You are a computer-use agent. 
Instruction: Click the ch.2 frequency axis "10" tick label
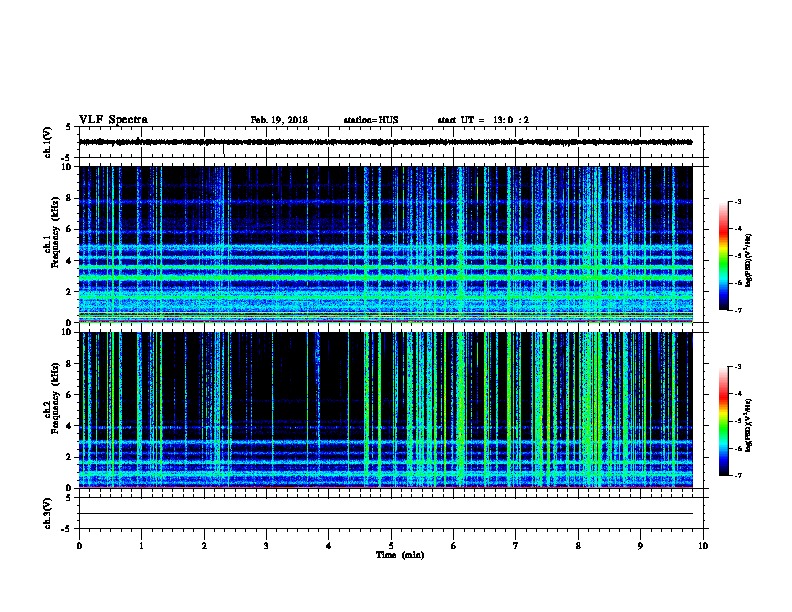point(68,332)
